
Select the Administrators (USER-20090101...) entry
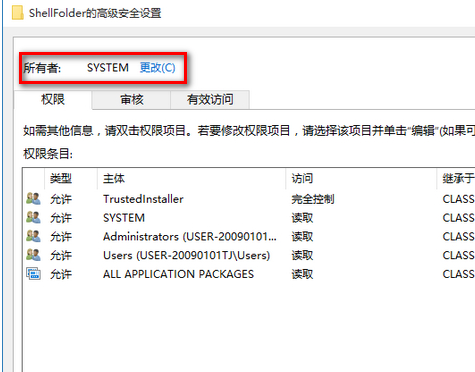click(x=249, y=236)
